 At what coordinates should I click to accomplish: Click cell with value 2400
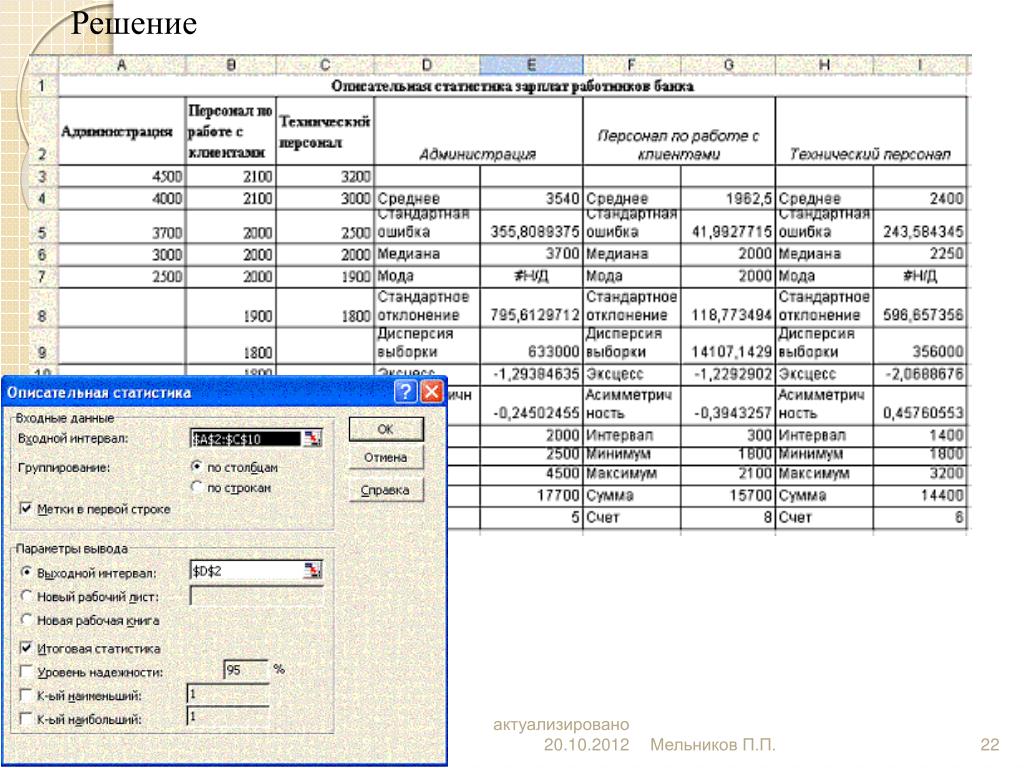click(x=920, y=199)
